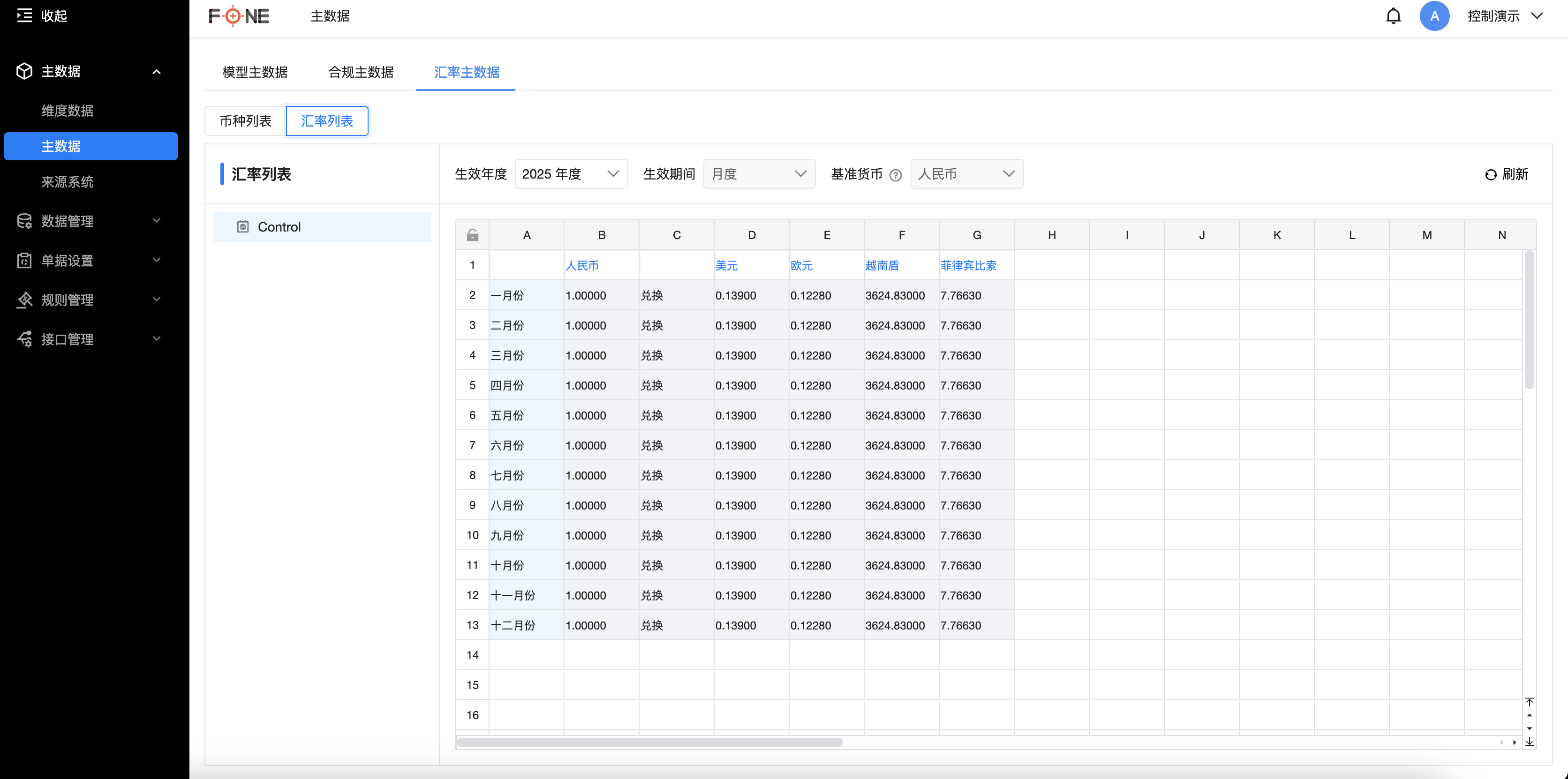Click the 基准货币 help question icon

pos(896,175)
